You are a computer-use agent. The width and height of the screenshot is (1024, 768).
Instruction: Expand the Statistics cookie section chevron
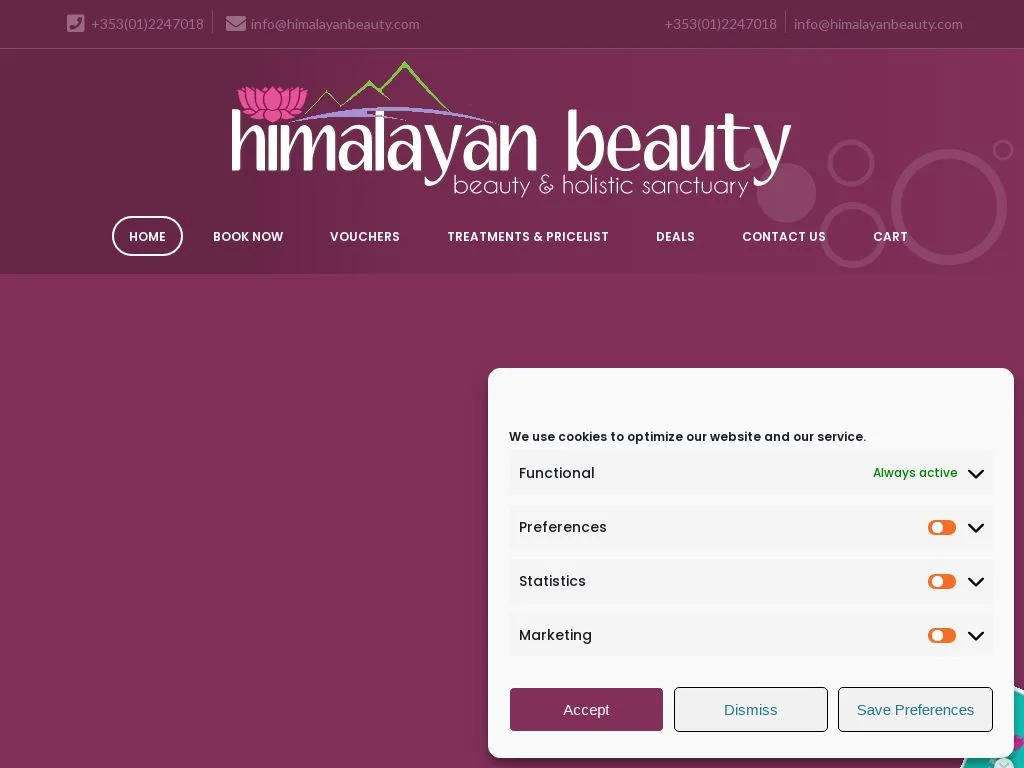click(x=976, y=583)
